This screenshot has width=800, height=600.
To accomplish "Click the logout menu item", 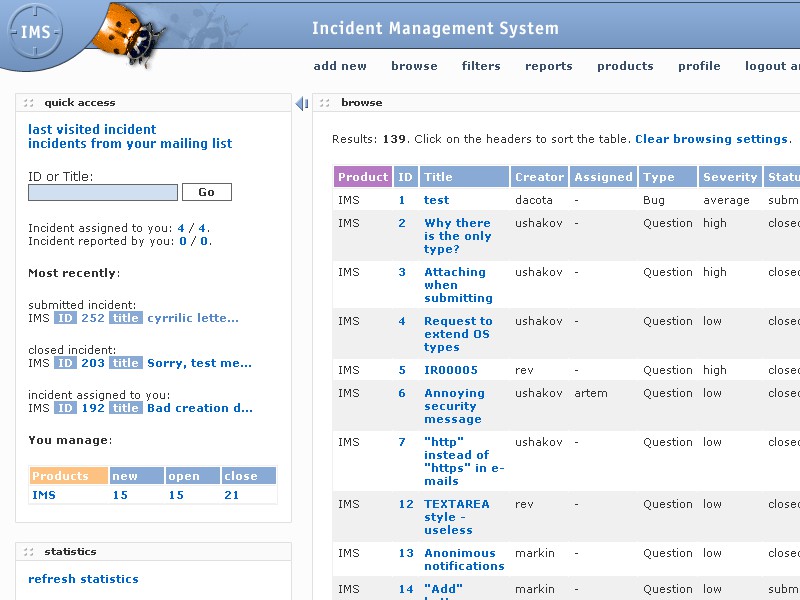I will coord(772,66).
